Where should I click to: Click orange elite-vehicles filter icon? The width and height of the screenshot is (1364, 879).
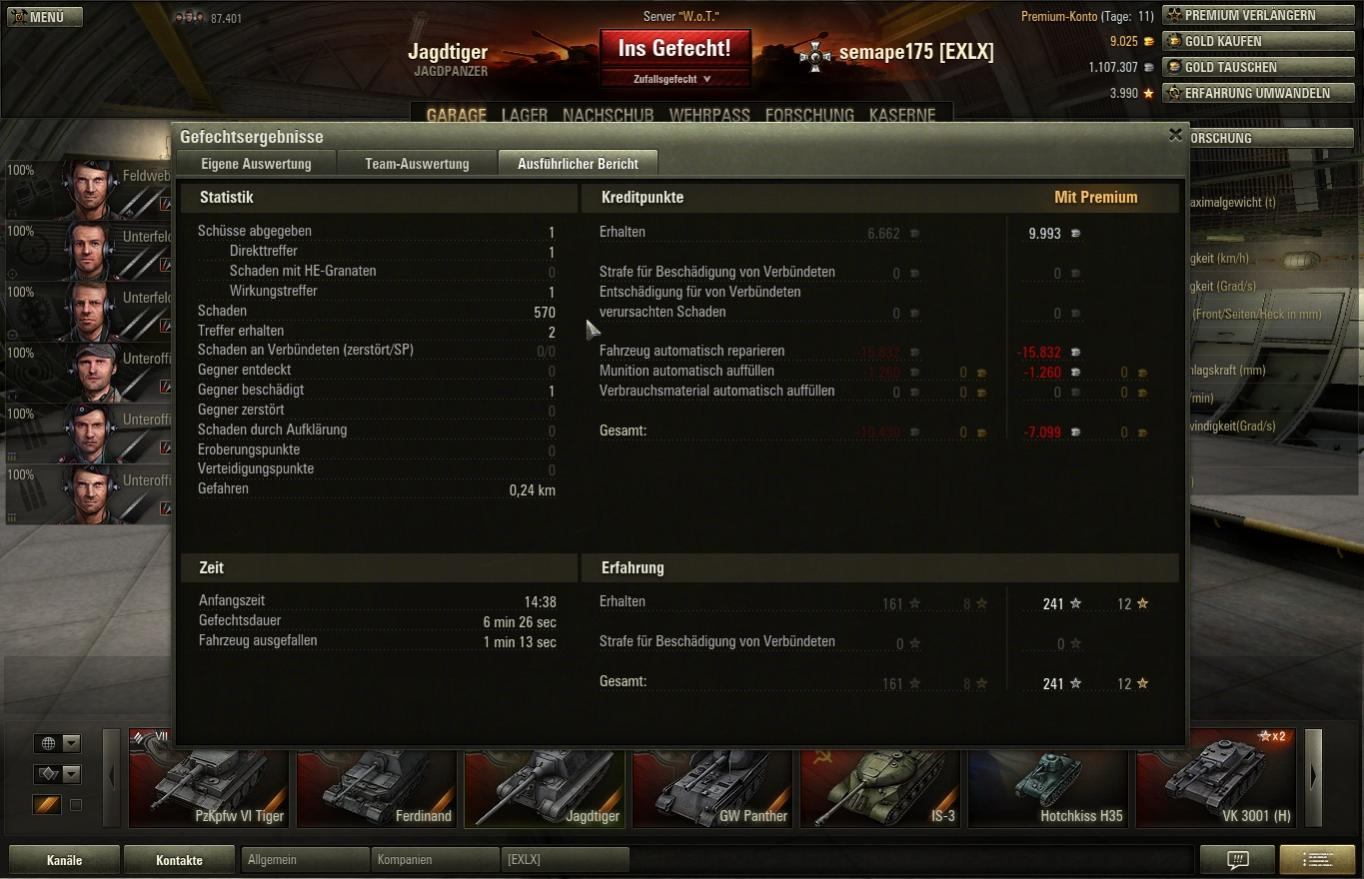coord(47,804)
